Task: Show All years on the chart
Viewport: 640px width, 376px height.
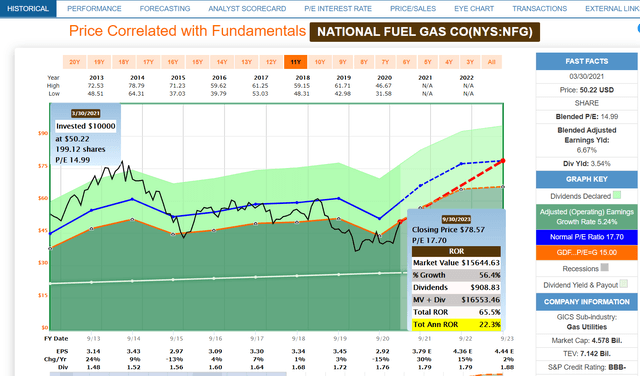Action: pyautogui.click(x=491, y=62)
